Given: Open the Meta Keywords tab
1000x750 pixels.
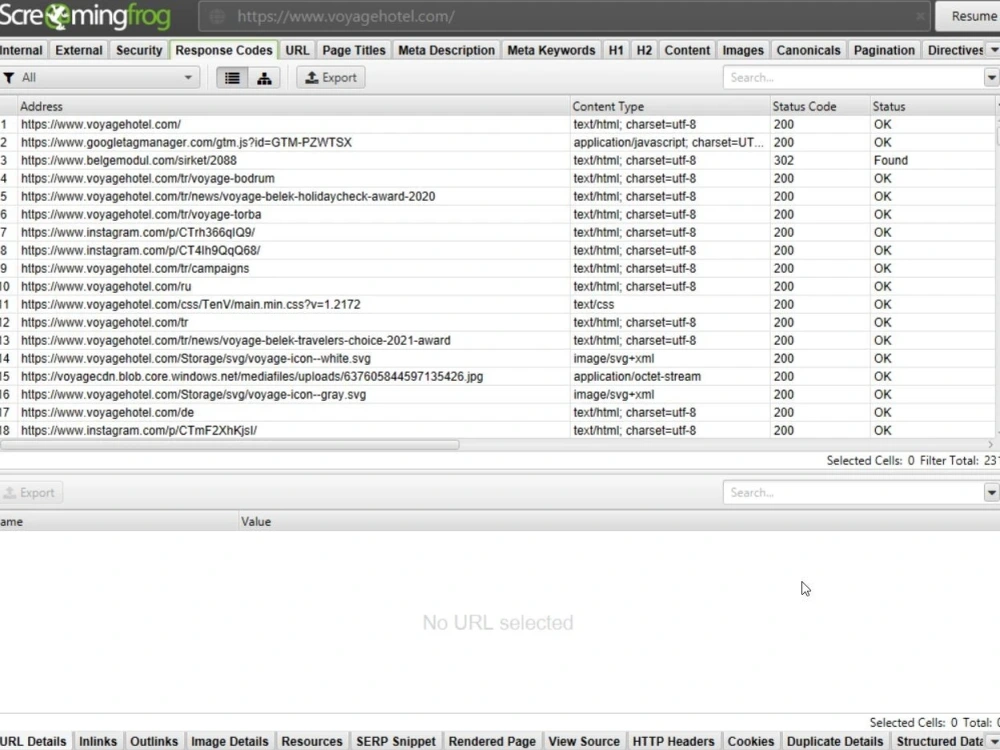Looking at the screenshot, I should pos(551,50).
